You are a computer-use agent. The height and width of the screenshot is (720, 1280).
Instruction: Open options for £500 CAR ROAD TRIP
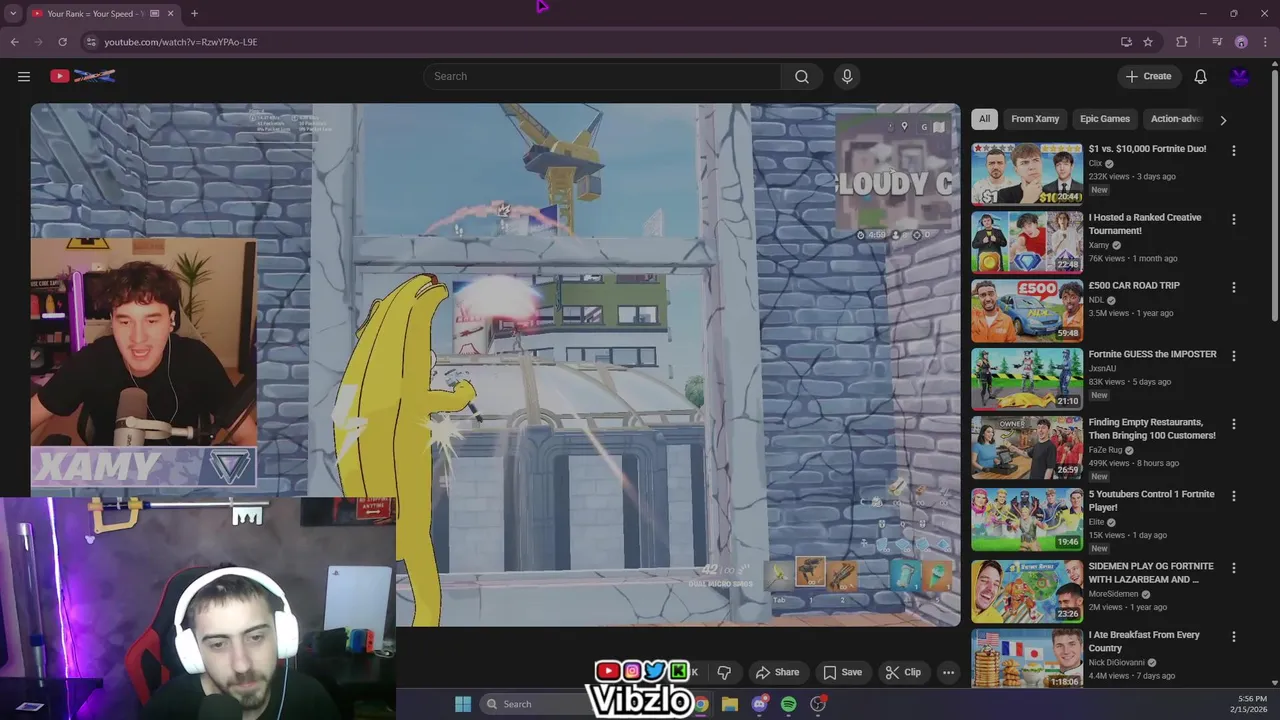[x=1233, y=287]
